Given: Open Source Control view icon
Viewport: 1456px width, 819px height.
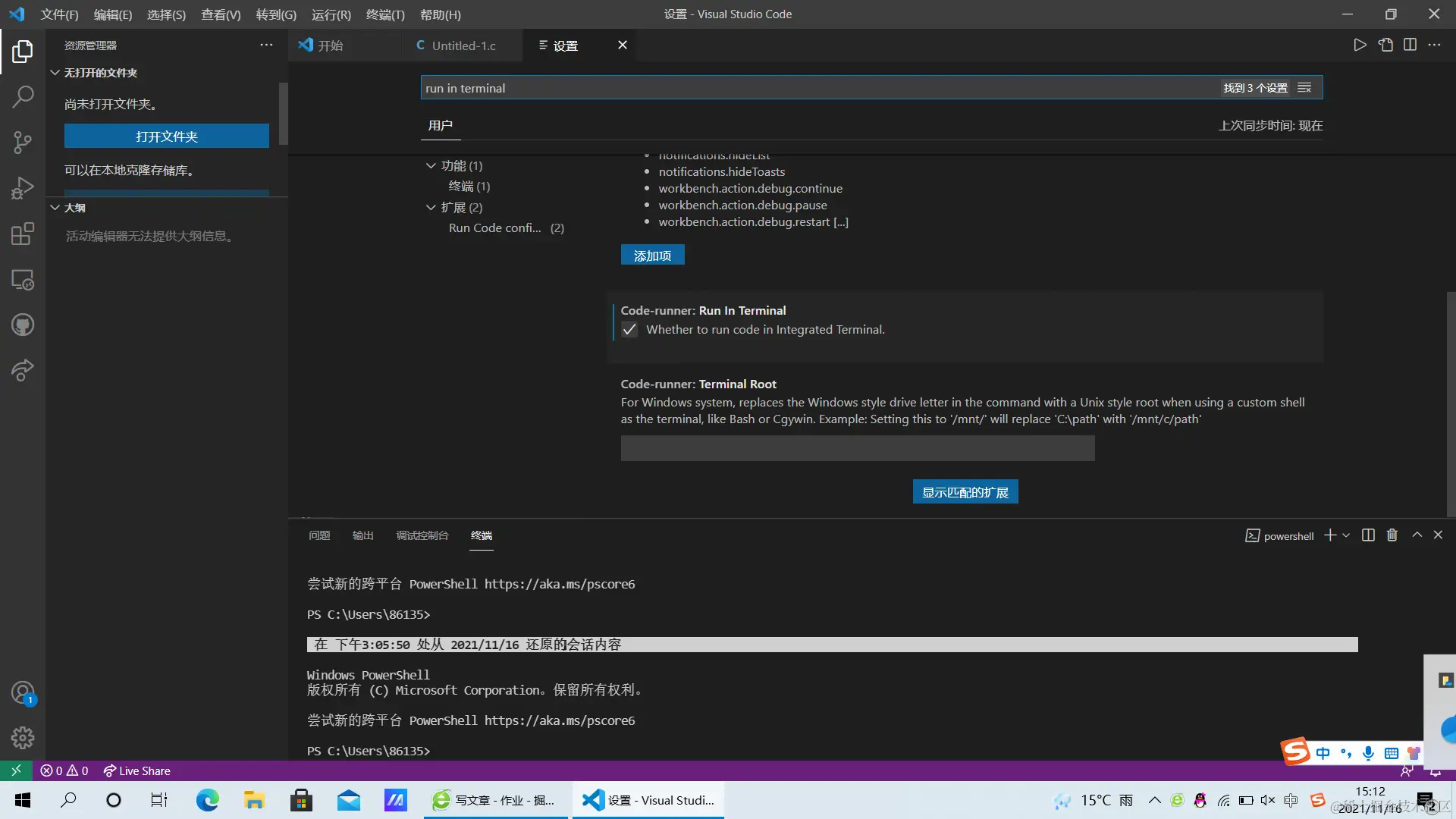Looking at the screenshot, I should click(x=23, y=142).
